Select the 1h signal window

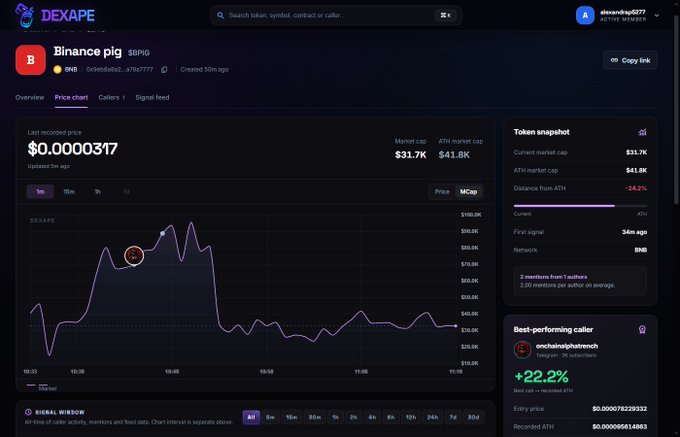click(335, 417)
